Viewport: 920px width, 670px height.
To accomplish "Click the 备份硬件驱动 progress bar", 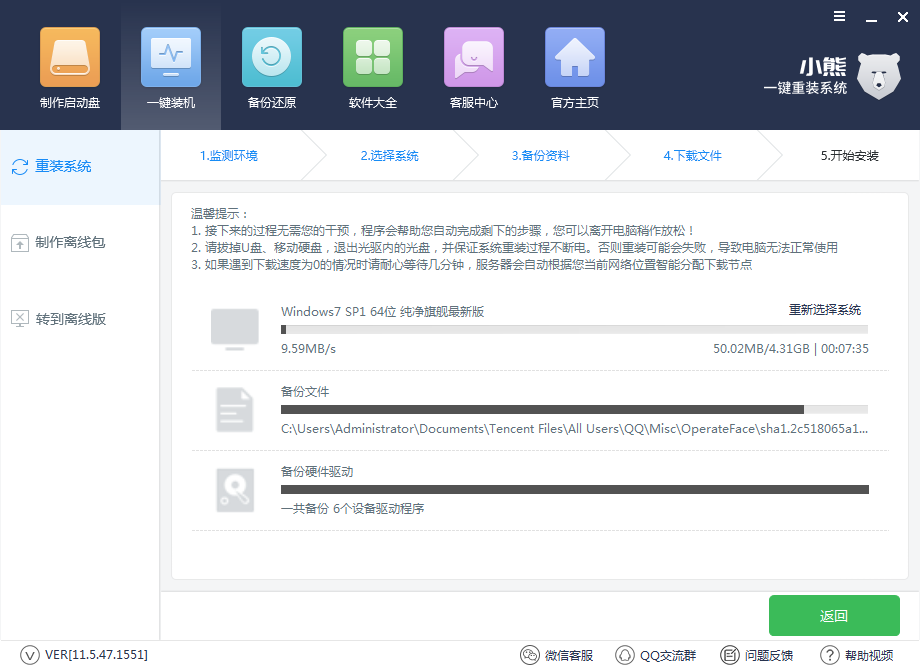I will click(574, 489).
